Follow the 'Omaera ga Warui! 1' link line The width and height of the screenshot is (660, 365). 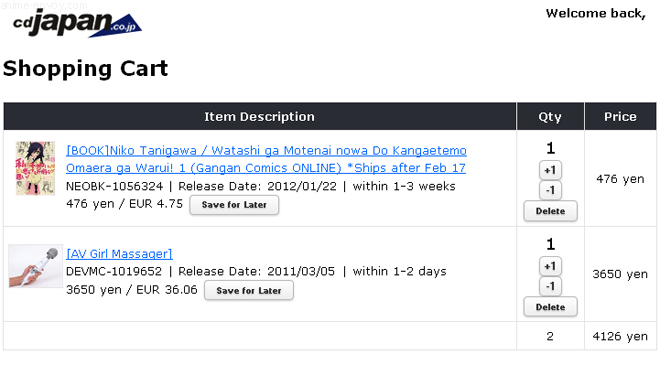tap(266, 168)
